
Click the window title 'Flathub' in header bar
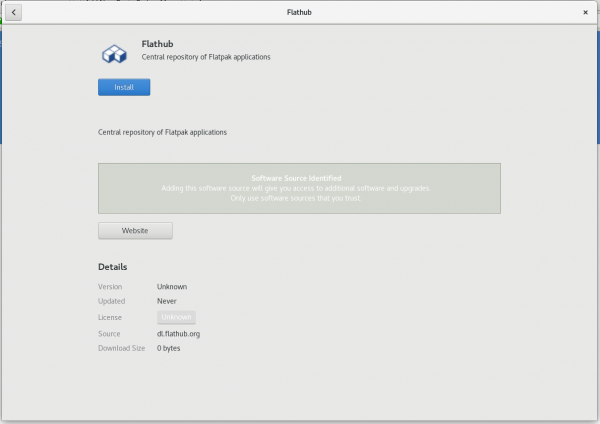tap(299, 12)
